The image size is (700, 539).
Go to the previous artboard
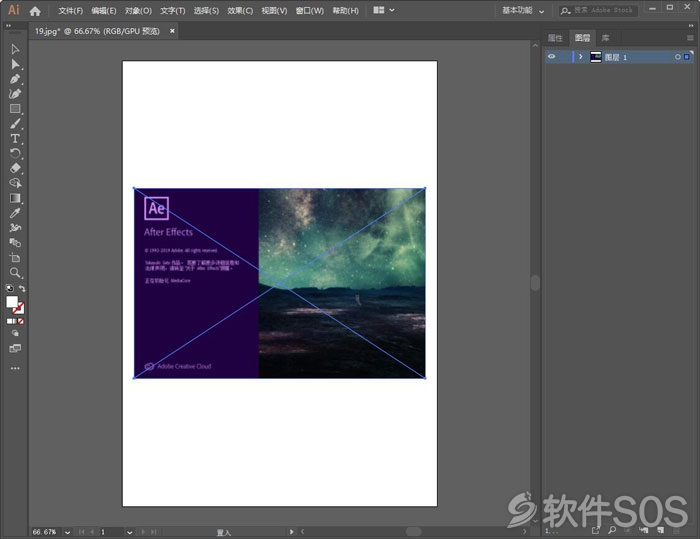(92, 532)
